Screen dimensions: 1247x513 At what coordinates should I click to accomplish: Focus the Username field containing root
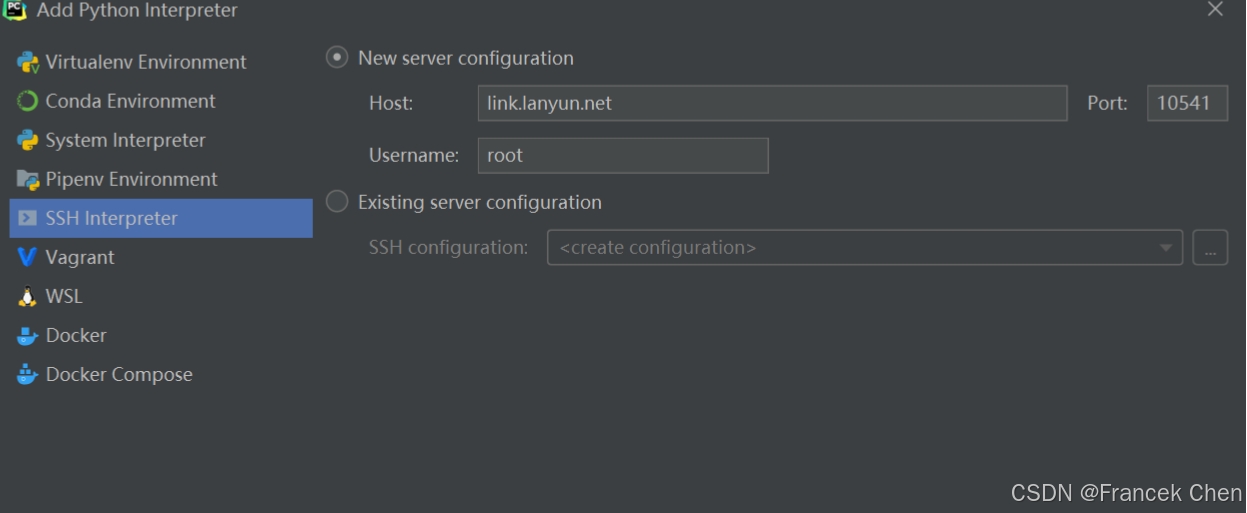coord(623,156)
